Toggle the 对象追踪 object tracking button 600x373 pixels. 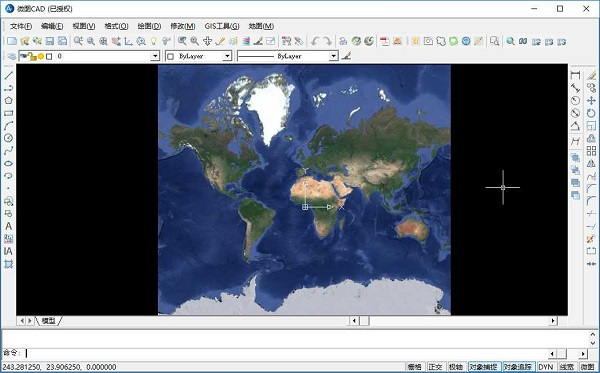coord(518,367)
